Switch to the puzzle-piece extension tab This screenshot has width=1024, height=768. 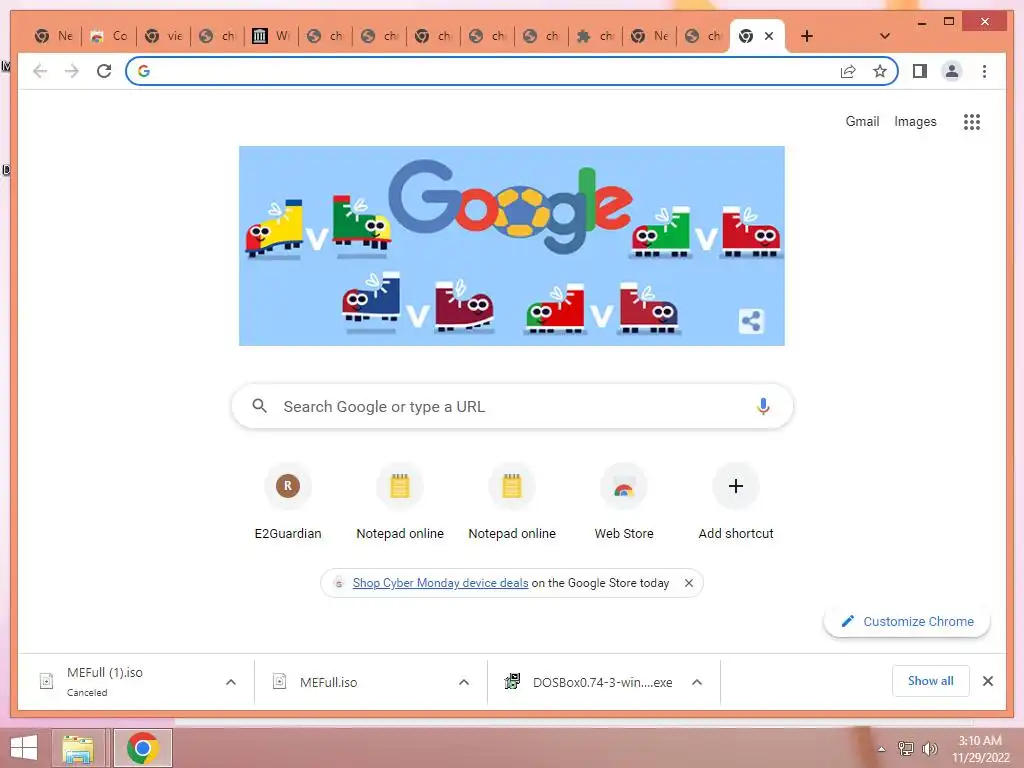pos(596,36)
